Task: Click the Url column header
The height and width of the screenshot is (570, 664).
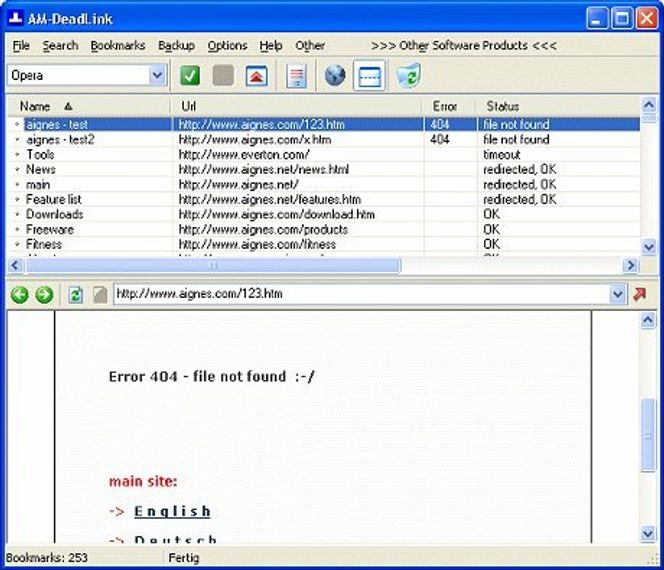Action: coord(296,106)
